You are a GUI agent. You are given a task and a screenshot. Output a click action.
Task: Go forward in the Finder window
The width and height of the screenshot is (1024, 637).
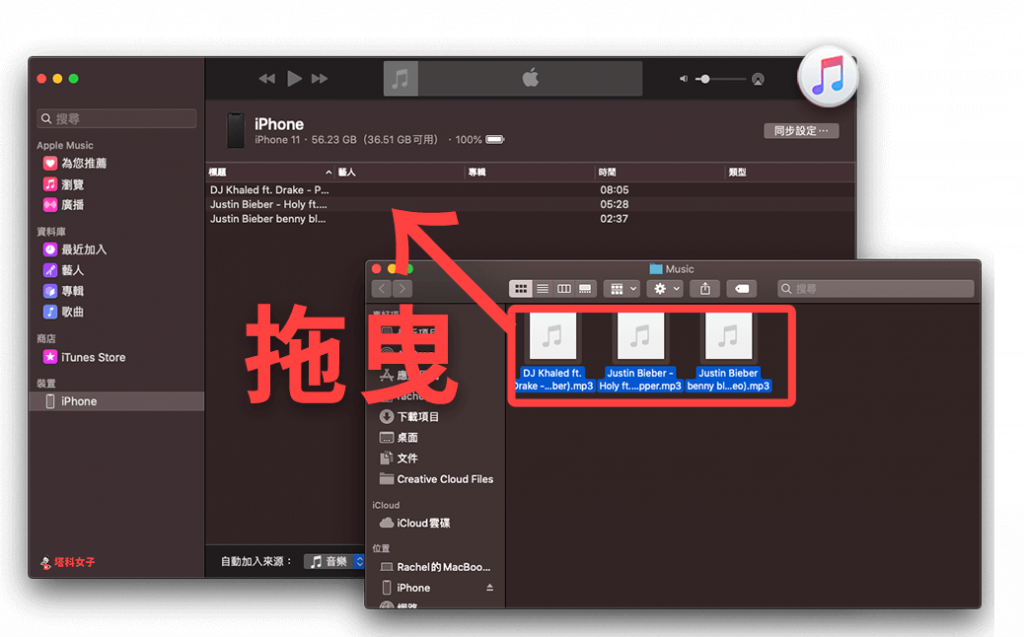point(402,289)
